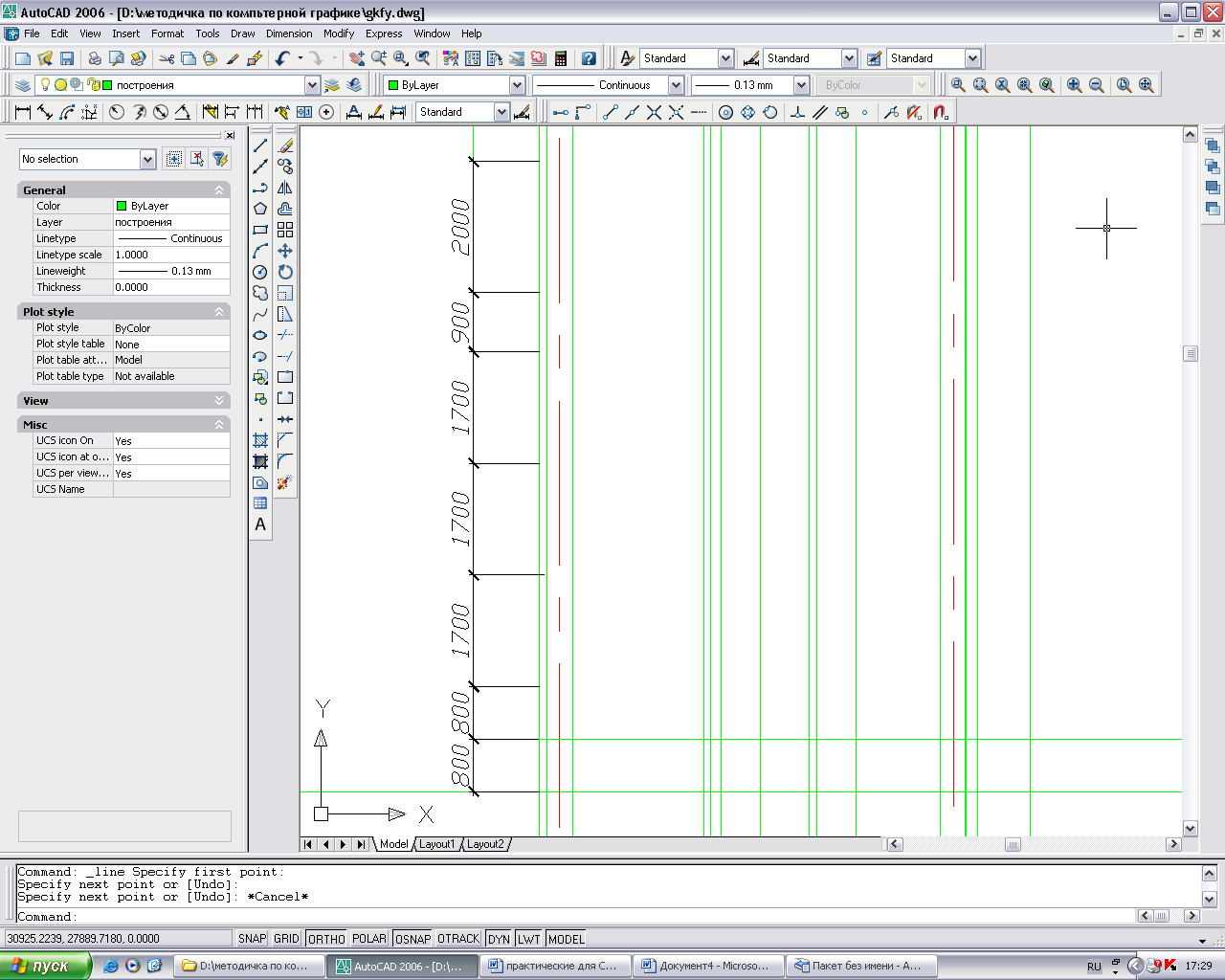
Task: Select the Rectangle draw tool
Action: [x=260, y=230]
